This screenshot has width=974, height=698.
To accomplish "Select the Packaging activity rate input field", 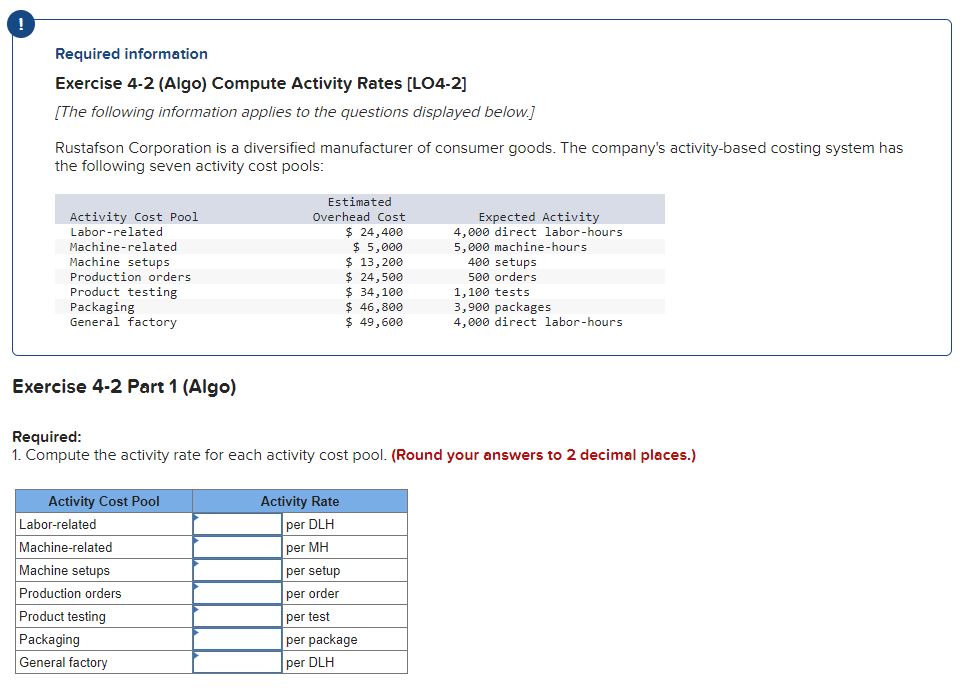I will [237, 639].
